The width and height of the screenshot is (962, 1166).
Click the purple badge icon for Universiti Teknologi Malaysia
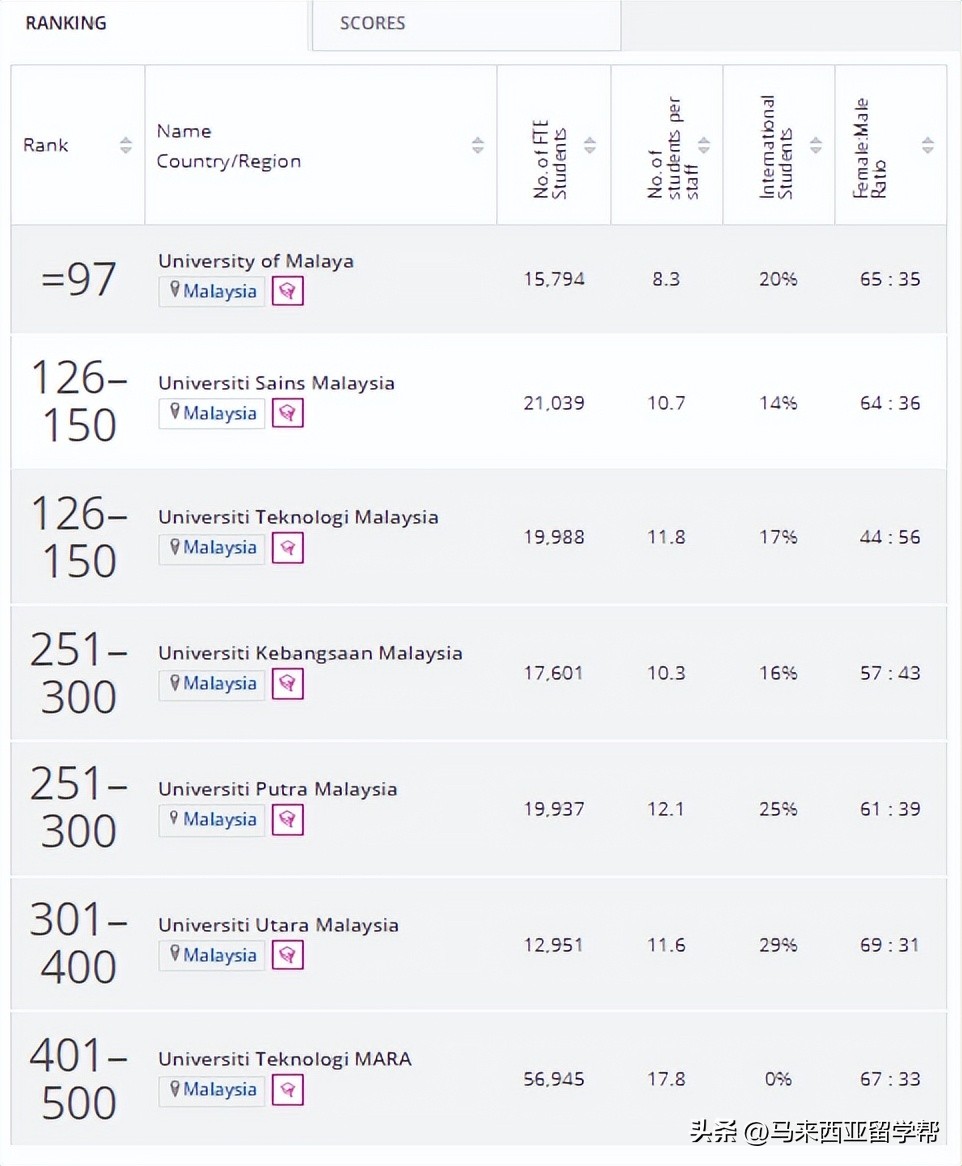coord(288,548)
